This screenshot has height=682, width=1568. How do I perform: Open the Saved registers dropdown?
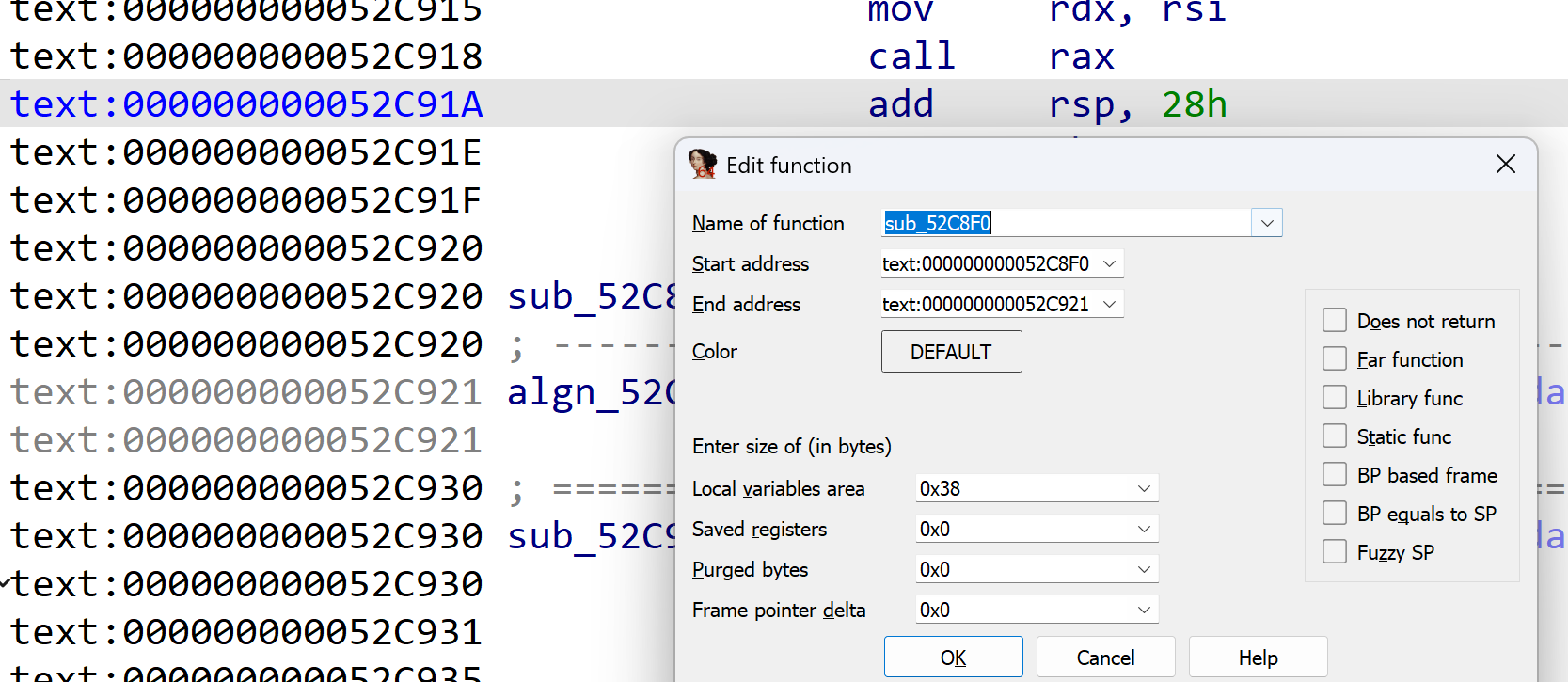pos(1144,529)
